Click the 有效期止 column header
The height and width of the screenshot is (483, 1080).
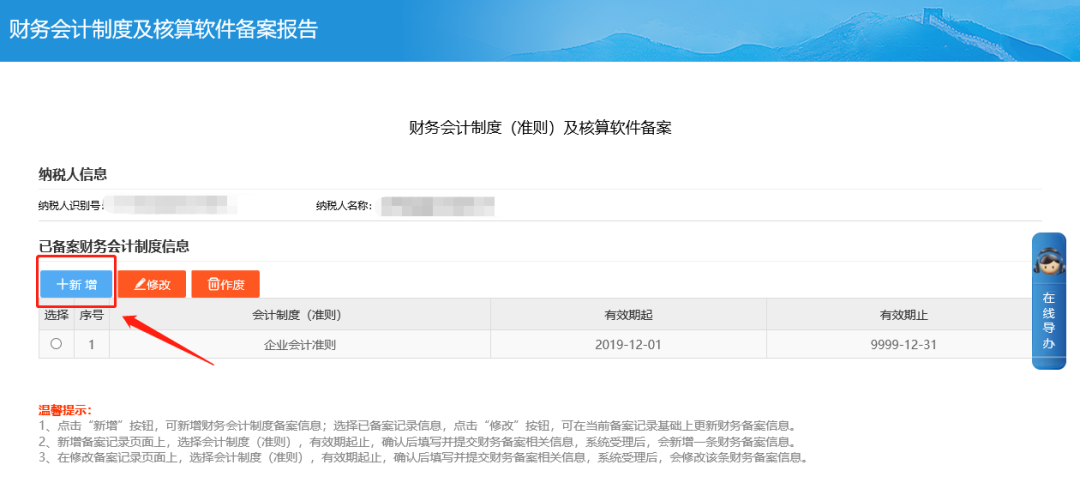(x=904, y=315)
